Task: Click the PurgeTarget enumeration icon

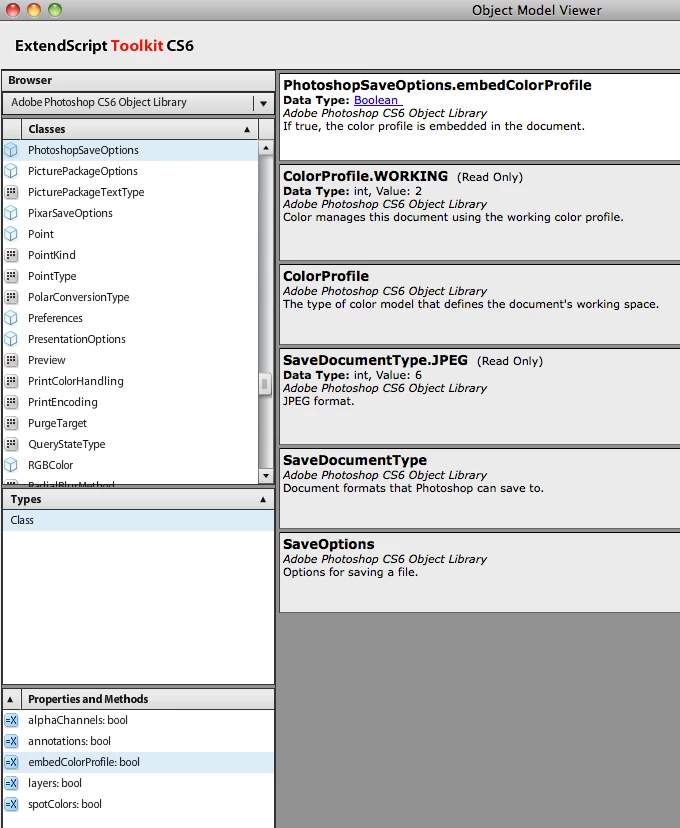Action: (11, 423)
